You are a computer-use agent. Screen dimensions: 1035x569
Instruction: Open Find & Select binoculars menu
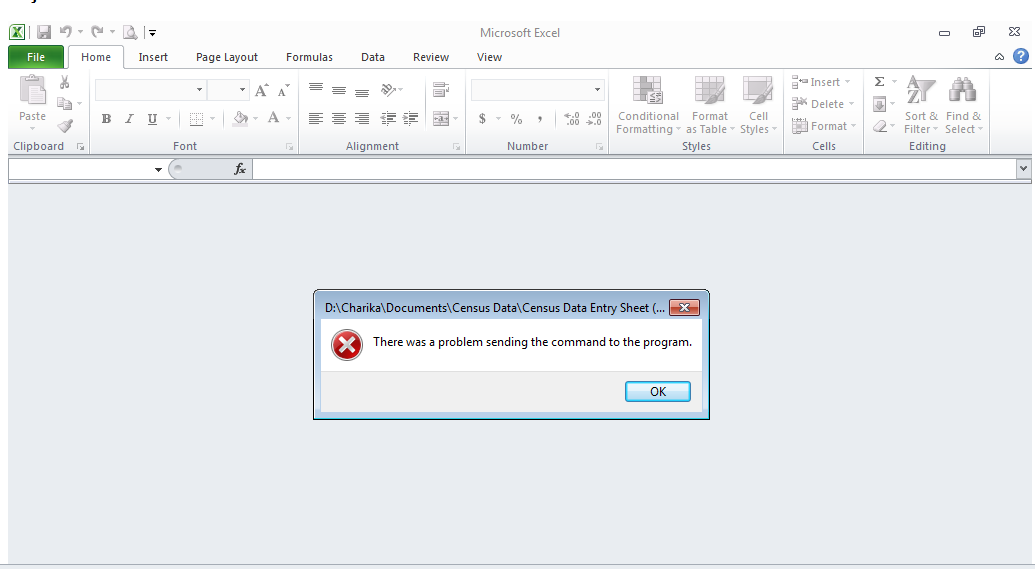click(x=963, y=104)
